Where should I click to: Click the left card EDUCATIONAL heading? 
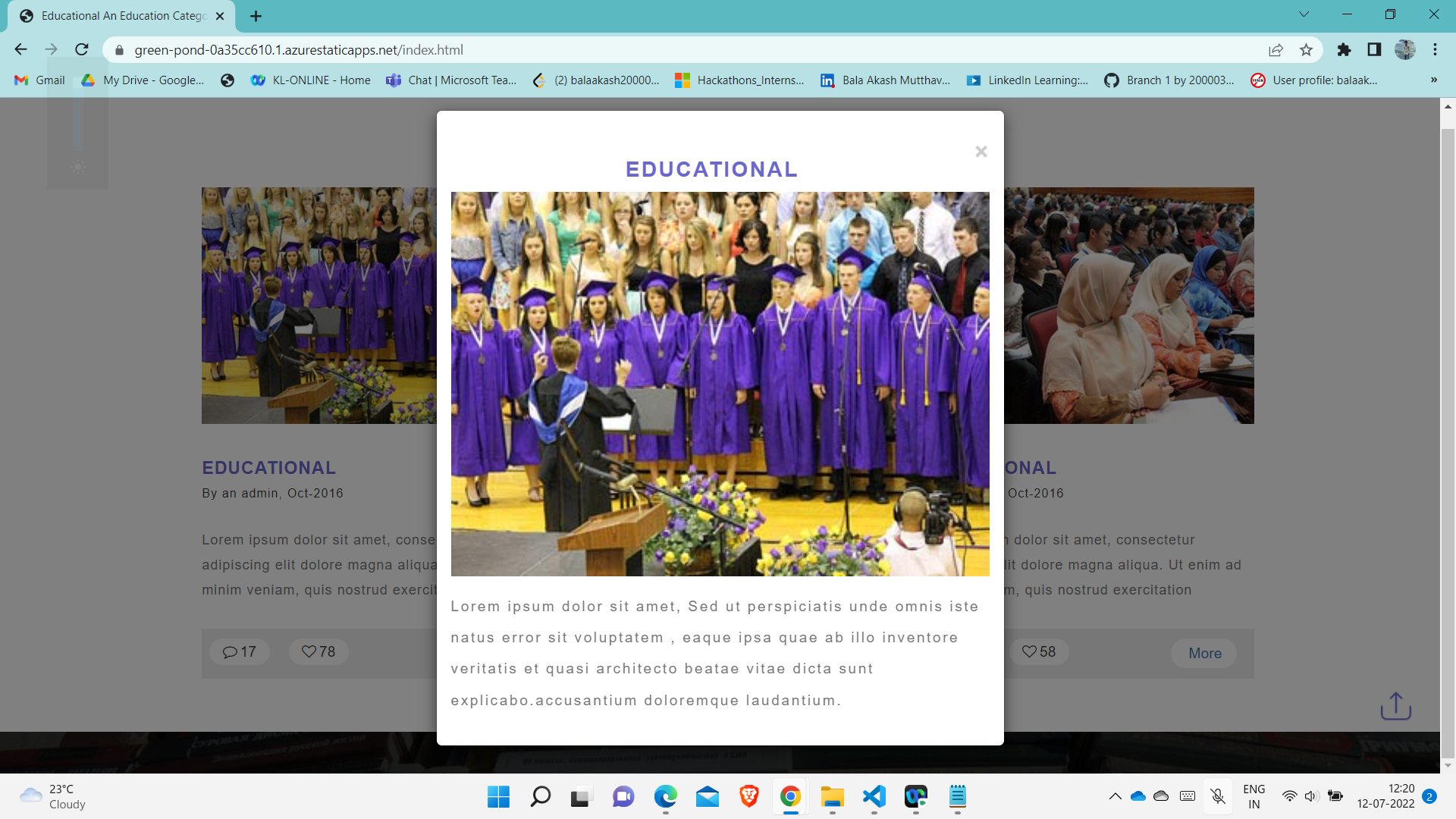(x=268, y=468)
